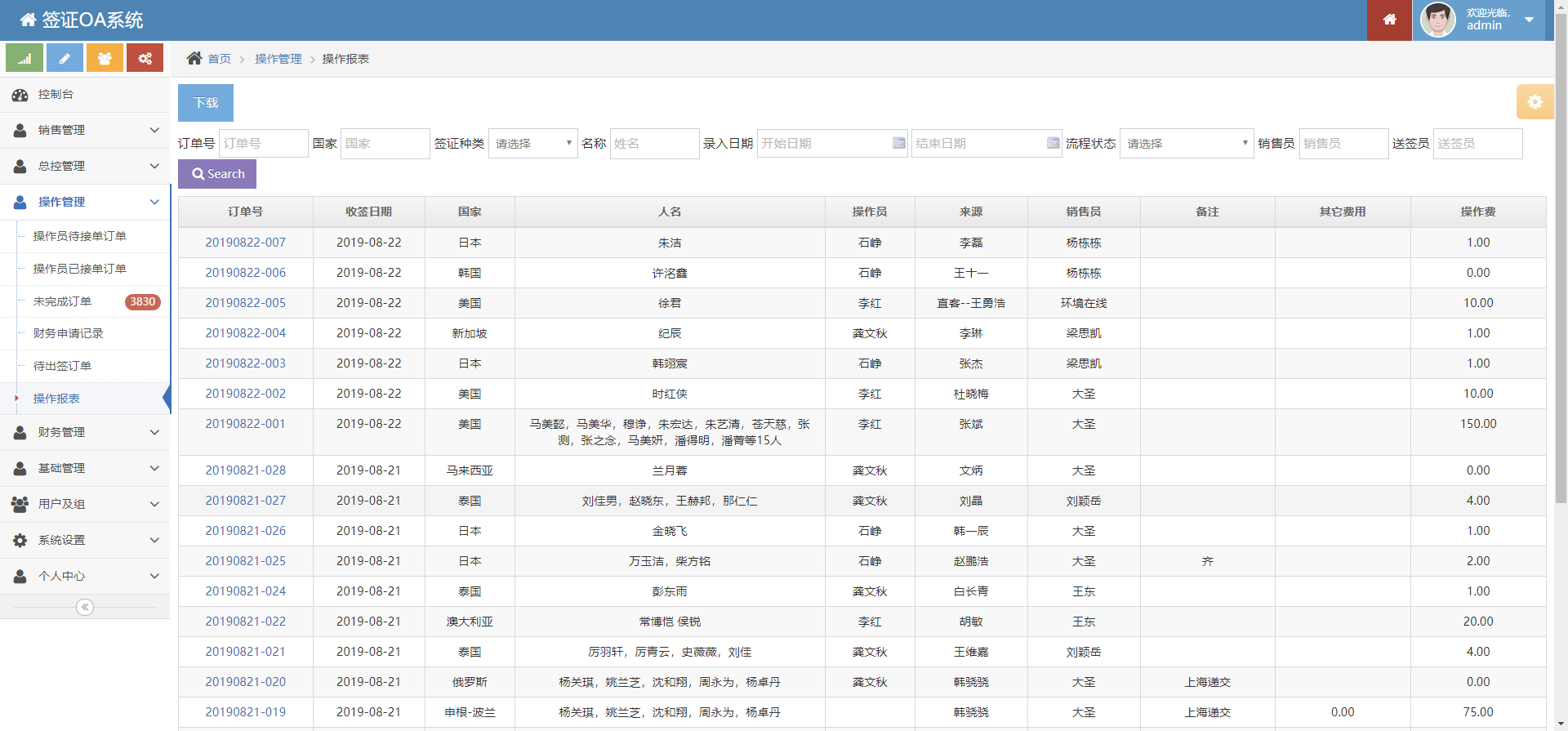Collapse the sidebar with double-arrow icon

click(x=85, y=607)
